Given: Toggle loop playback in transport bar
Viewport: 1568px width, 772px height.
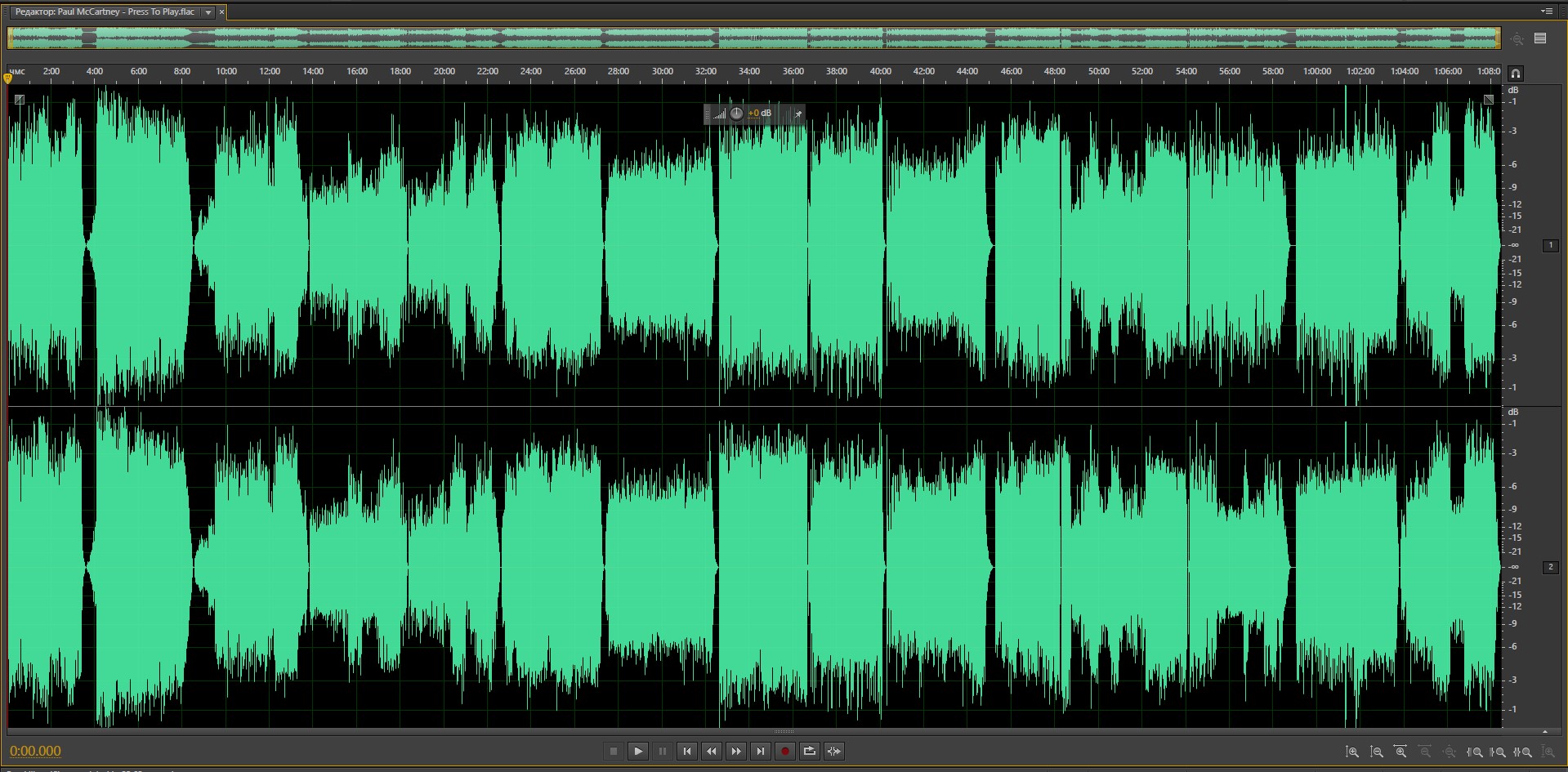Looking at the screenshot, I should 810,752.
